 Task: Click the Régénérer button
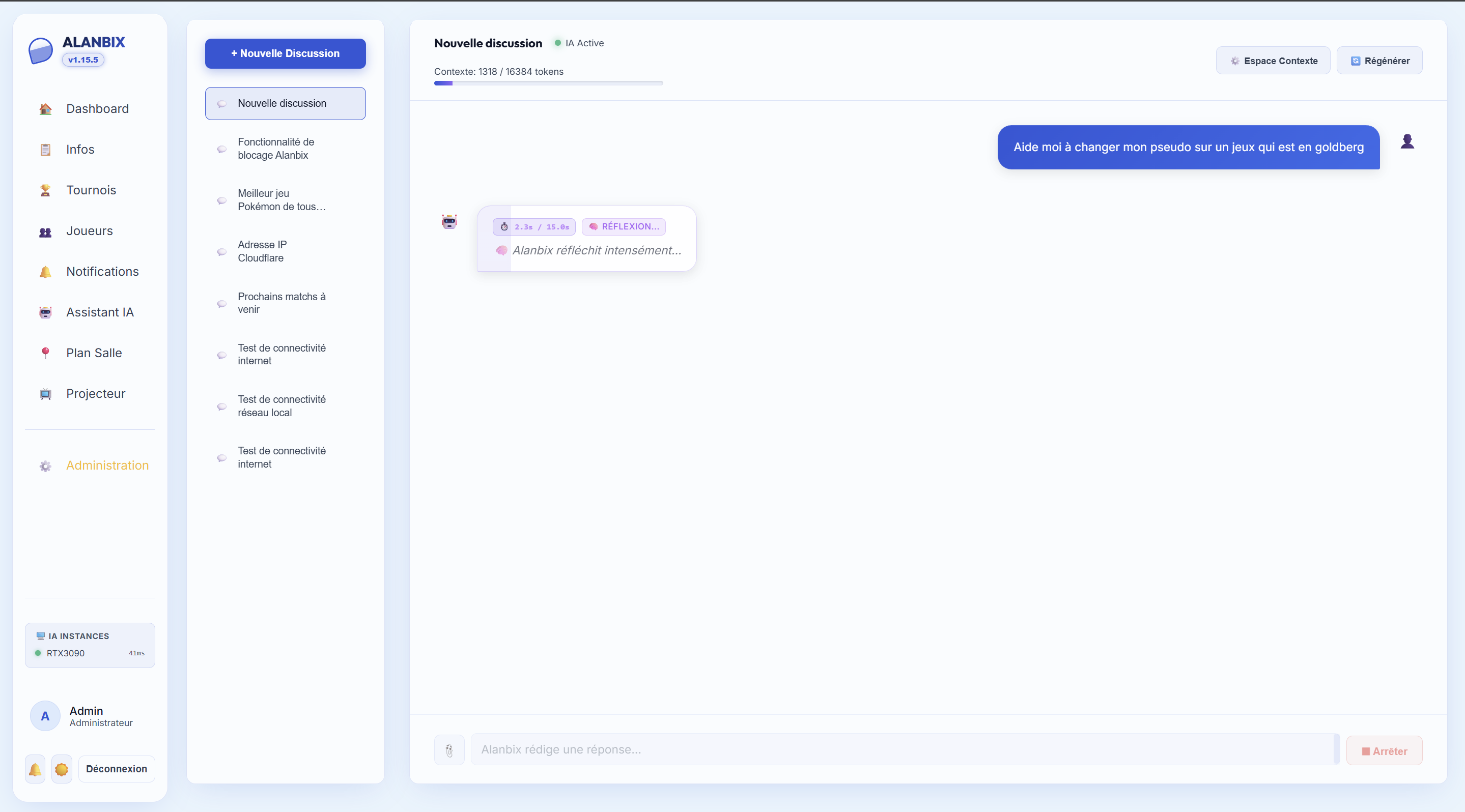(x=1379, y=61)
